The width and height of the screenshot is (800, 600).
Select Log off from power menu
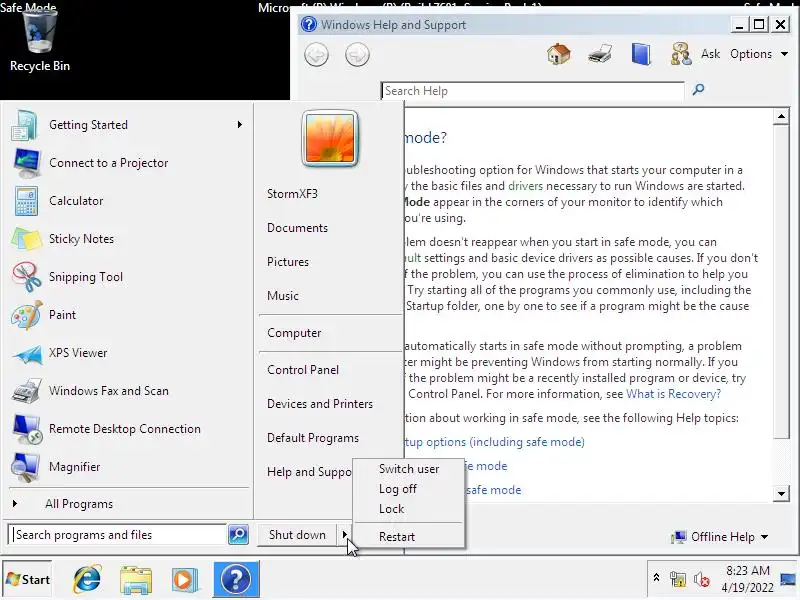click(409, 489)
